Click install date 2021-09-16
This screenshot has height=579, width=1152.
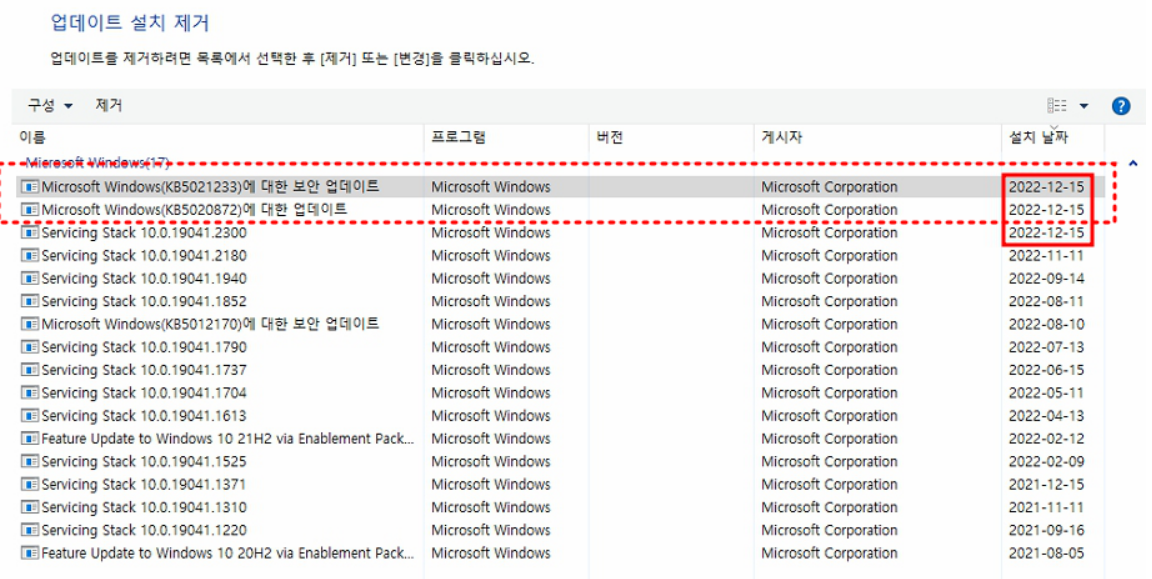[x=1046, y=530]
